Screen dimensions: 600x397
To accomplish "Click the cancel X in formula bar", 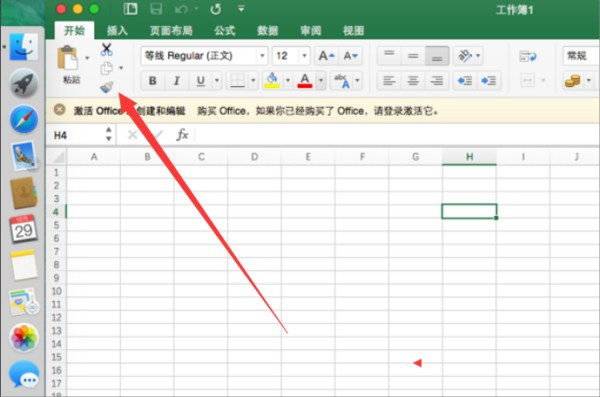I will coord(133,135).
